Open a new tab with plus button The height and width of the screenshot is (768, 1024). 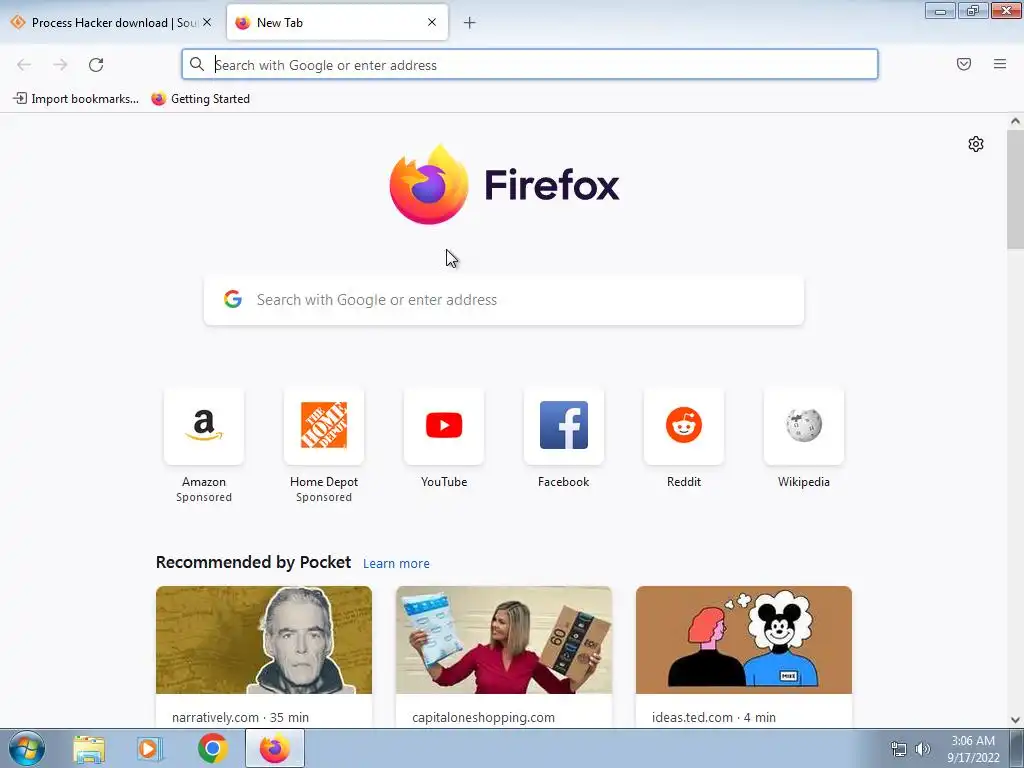coord(470,23)
